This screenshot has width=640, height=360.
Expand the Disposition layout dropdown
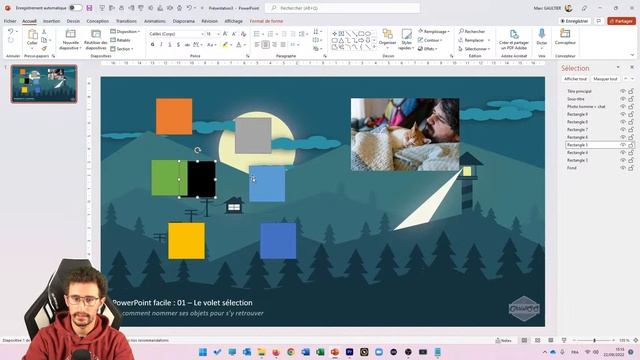(x=125, y=31)
